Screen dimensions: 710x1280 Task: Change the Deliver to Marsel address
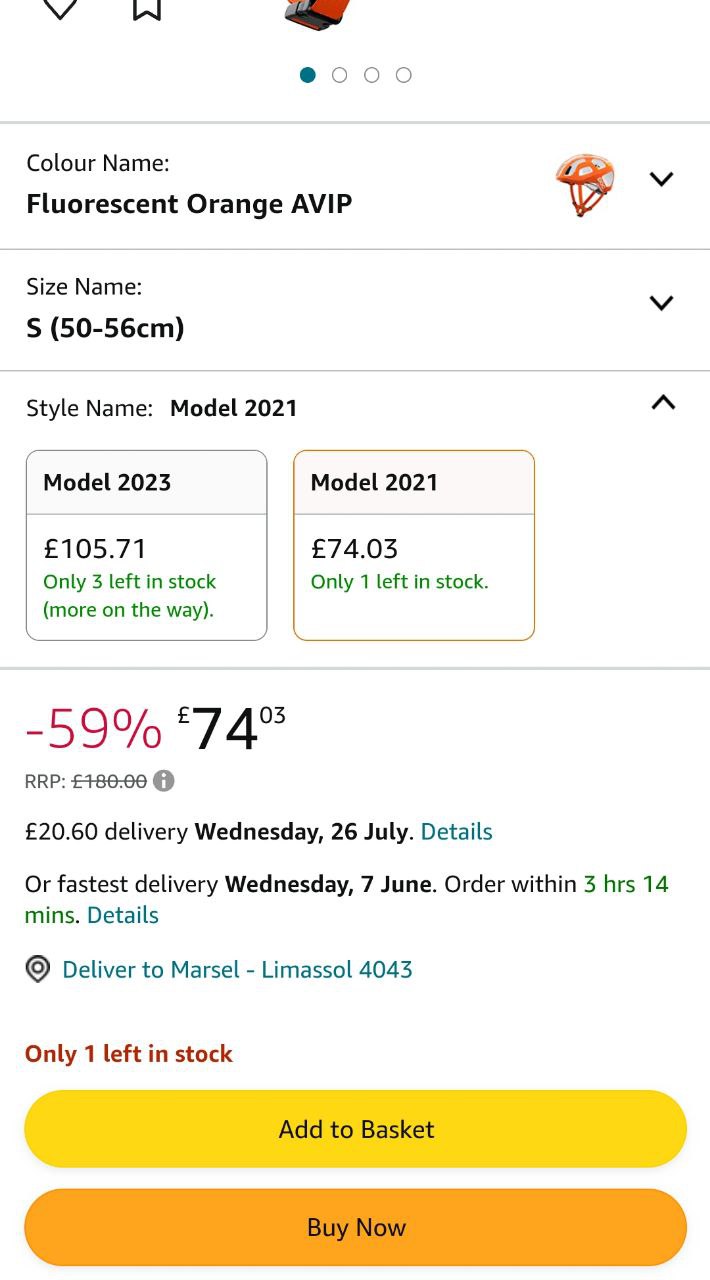(x=237, y=969)
